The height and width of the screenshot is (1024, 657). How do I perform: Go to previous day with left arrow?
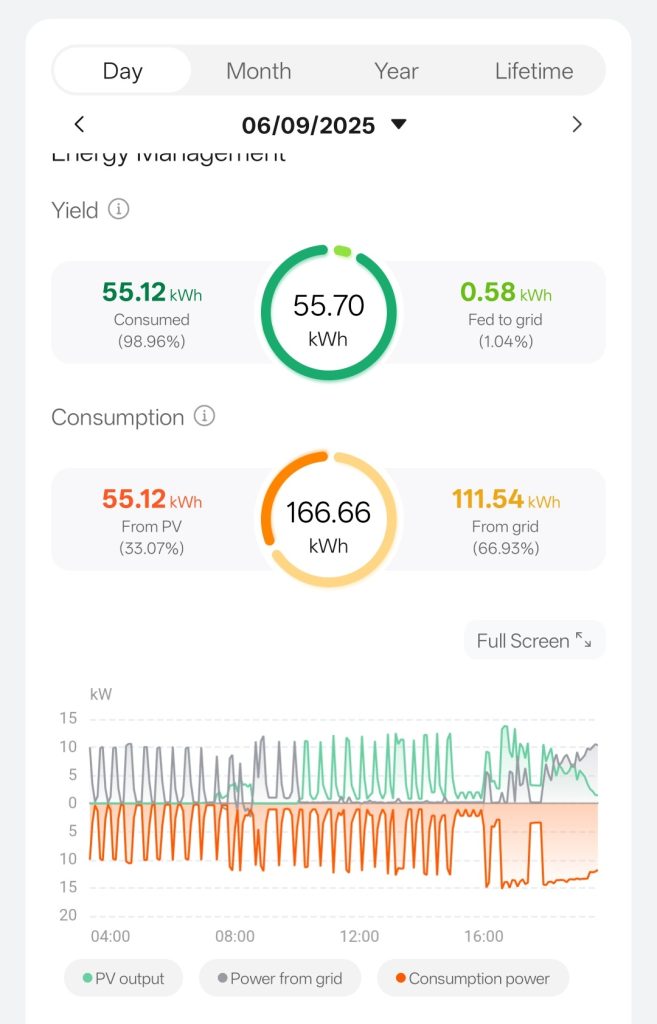point(80,125)
